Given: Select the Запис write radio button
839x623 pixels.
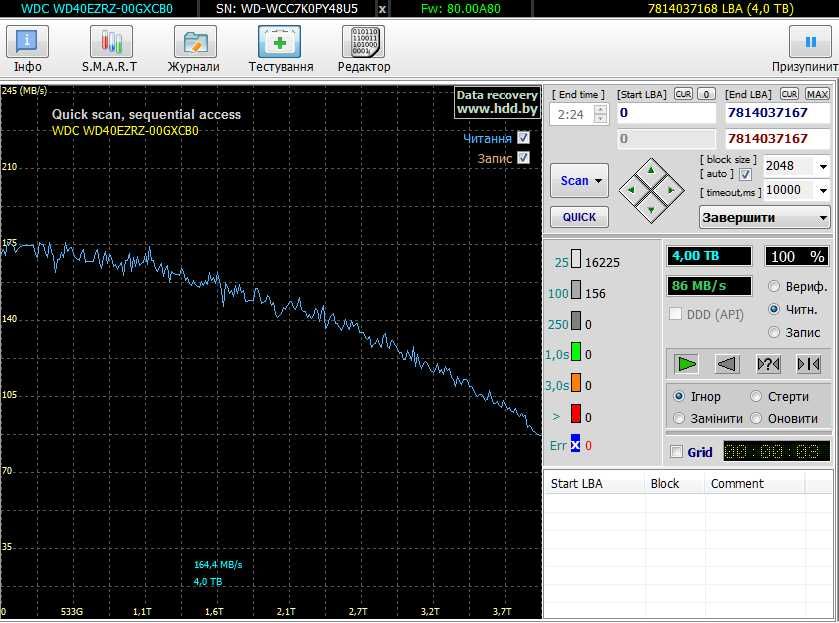Looking at the screenshot, I should pos(774,332).
